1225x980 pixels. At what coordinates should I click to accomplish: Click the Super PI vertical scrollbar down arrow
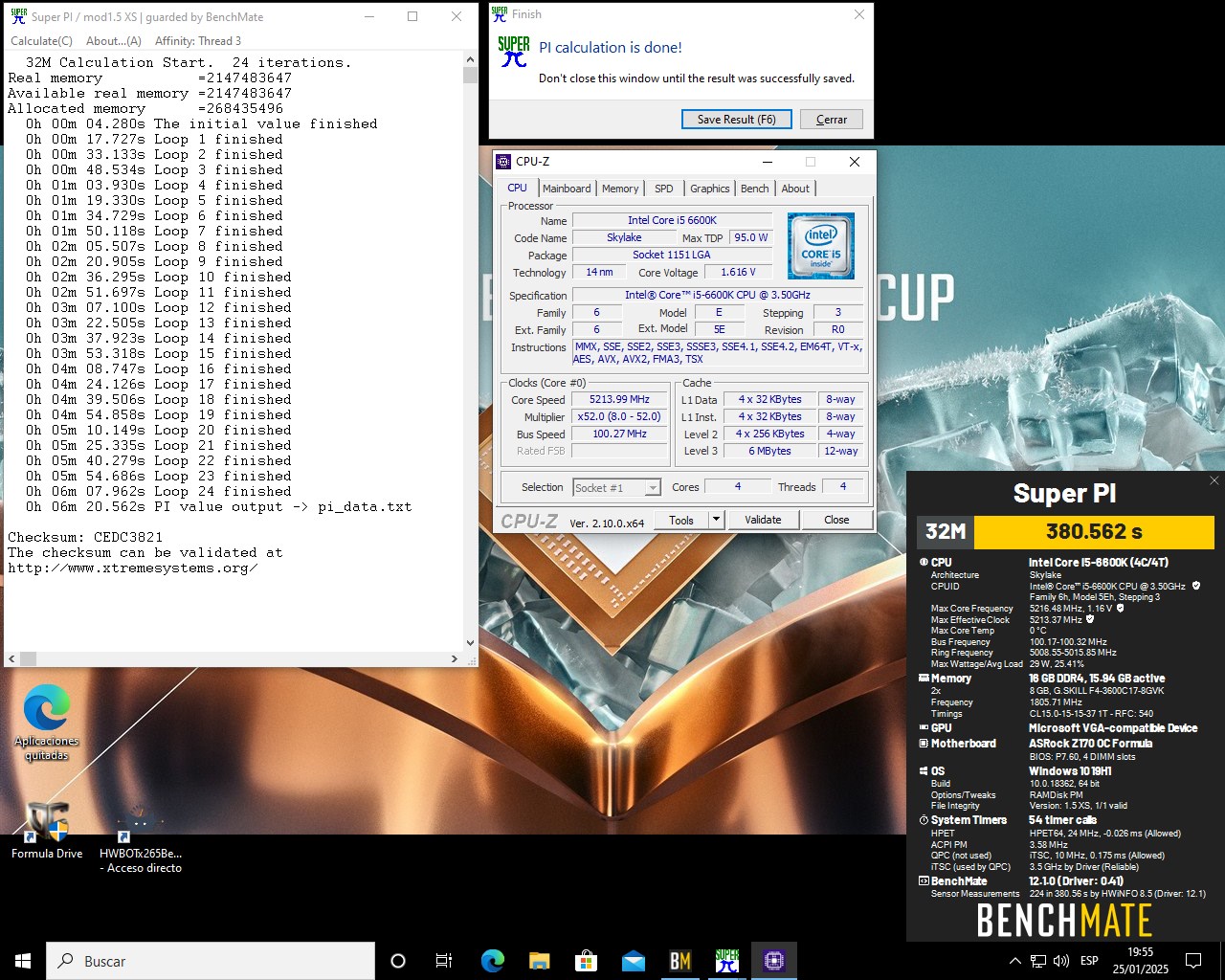tap(470, 643)
